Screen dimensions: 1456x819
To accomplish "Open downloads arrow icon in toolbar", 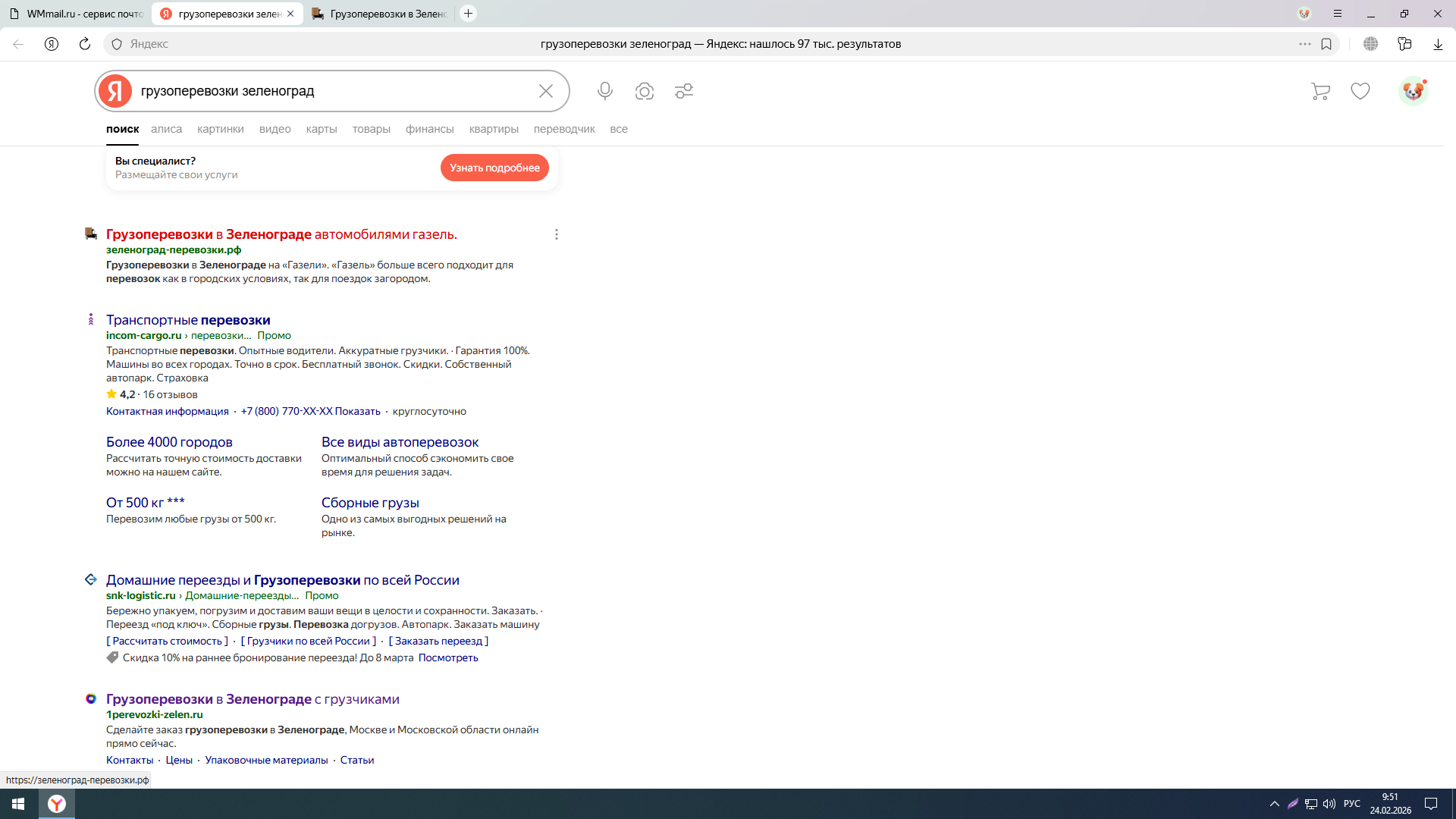I will tap(1438, 44).
